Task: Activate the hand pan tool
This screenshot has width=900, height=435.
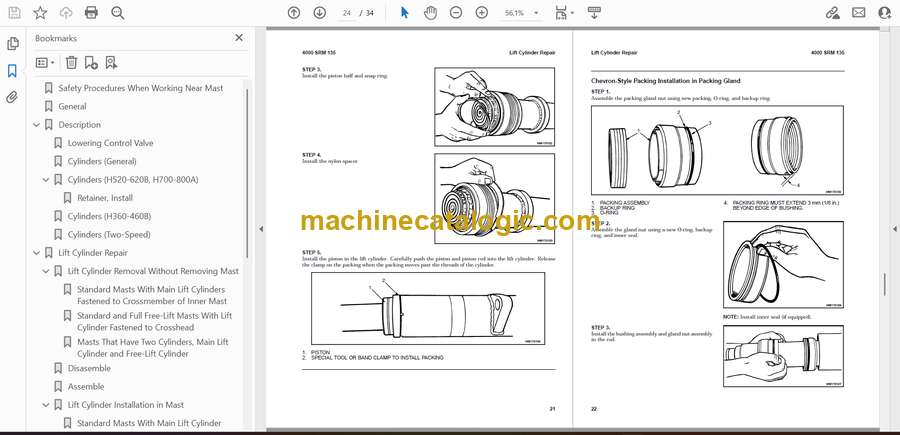Action: (x=430, y=13)
